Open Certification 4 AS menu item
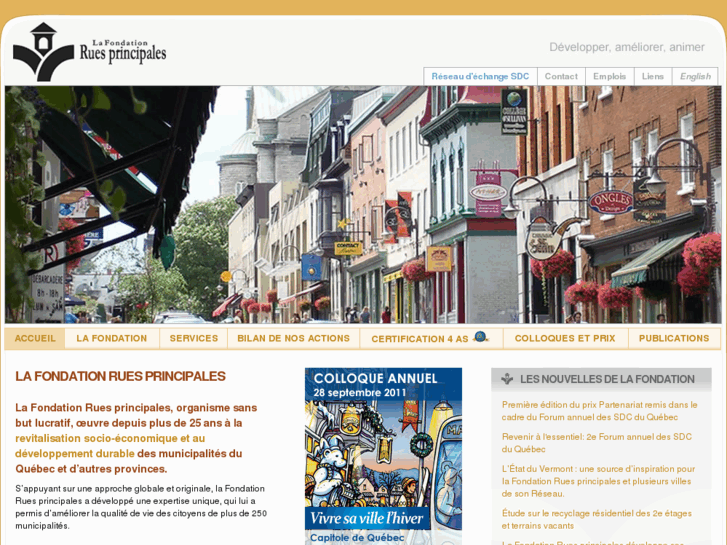The height and width of the screenshot is (545, 727). (x=431, y=339)
